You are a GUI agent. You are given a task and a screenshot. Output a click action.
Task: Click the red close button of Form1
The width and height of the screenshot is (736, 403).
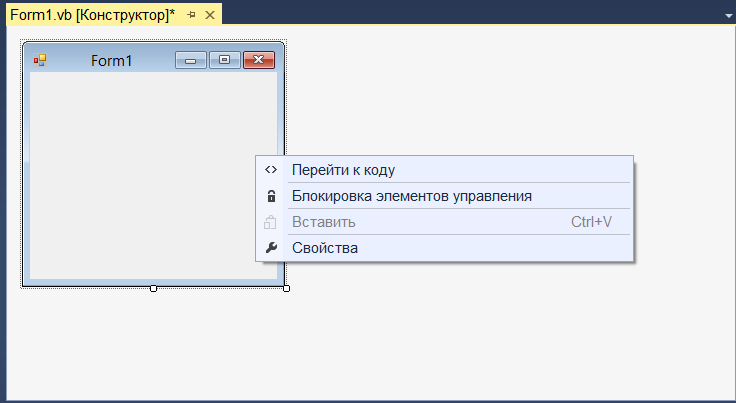click(x=259, y=60)
